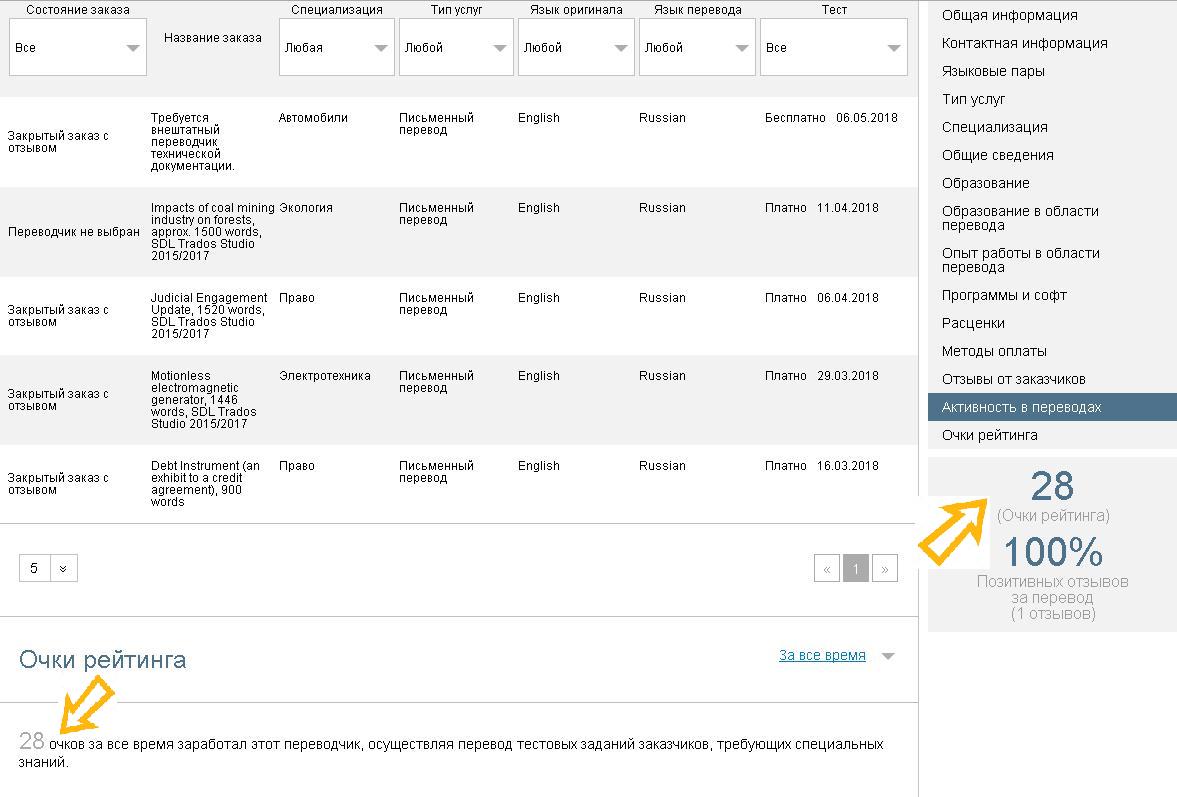Select Языковые пары in the sidebar
The width and height of the screenshot is (1177, 797).
click(993, 71)
